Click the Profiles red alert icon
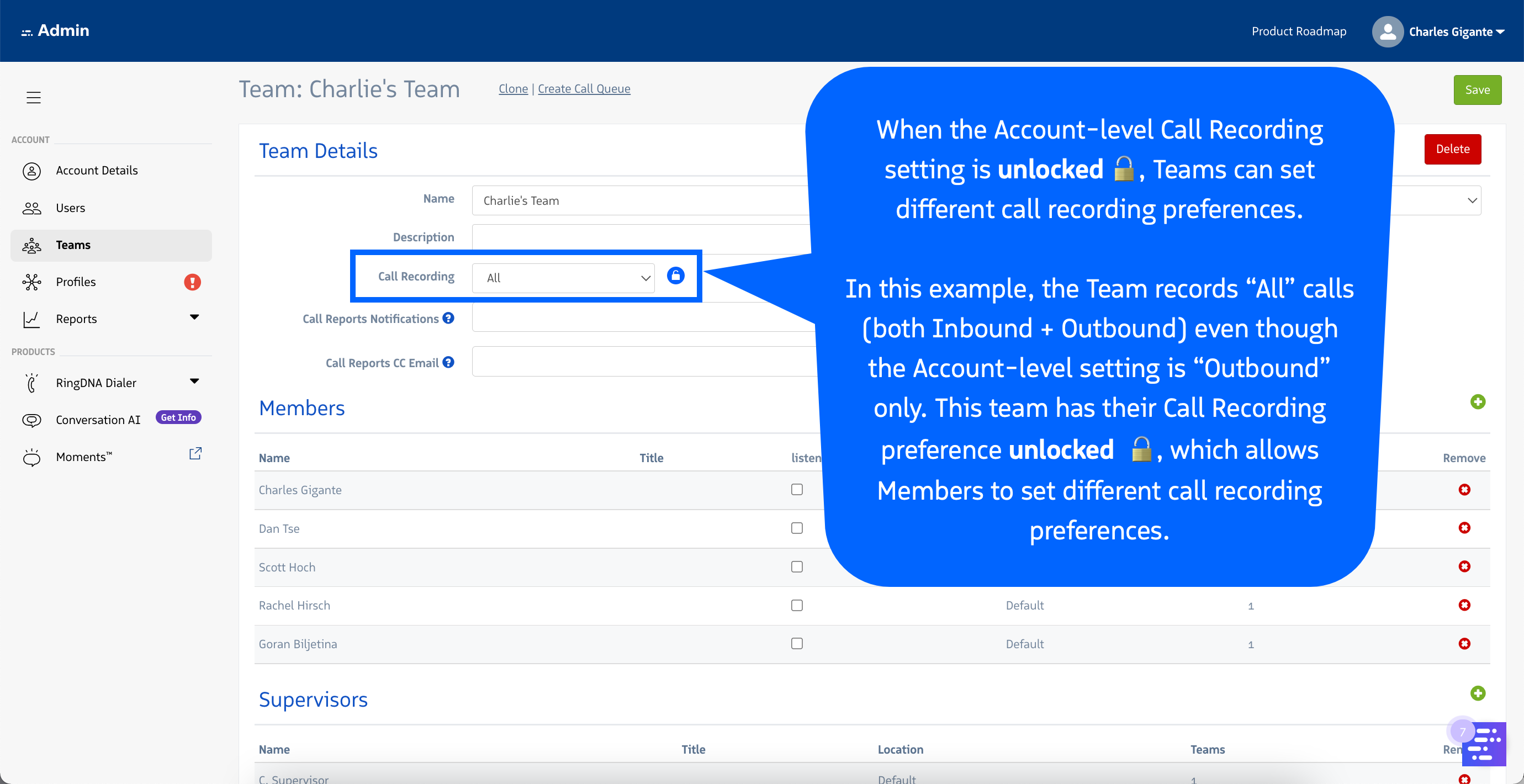The width and height of the screenshot is (1524, 784). pyautogui.click(x=192, y=282)
